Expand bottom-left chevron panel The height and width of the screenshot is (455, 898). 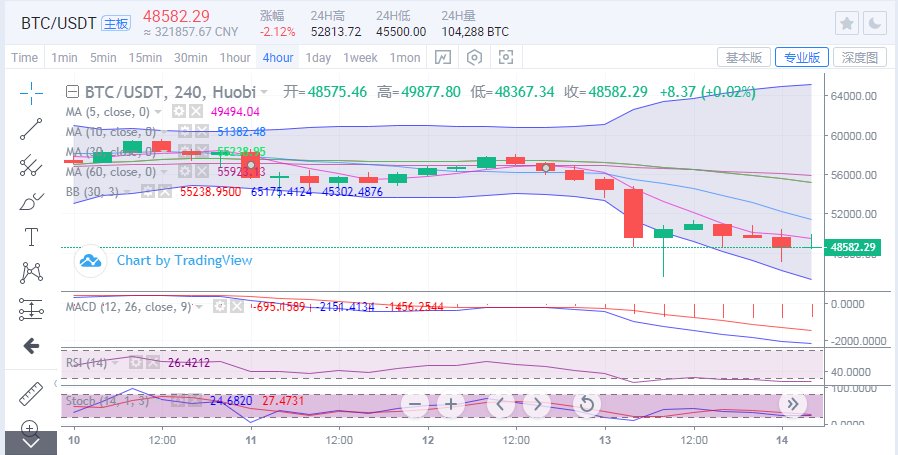[30, 443]
